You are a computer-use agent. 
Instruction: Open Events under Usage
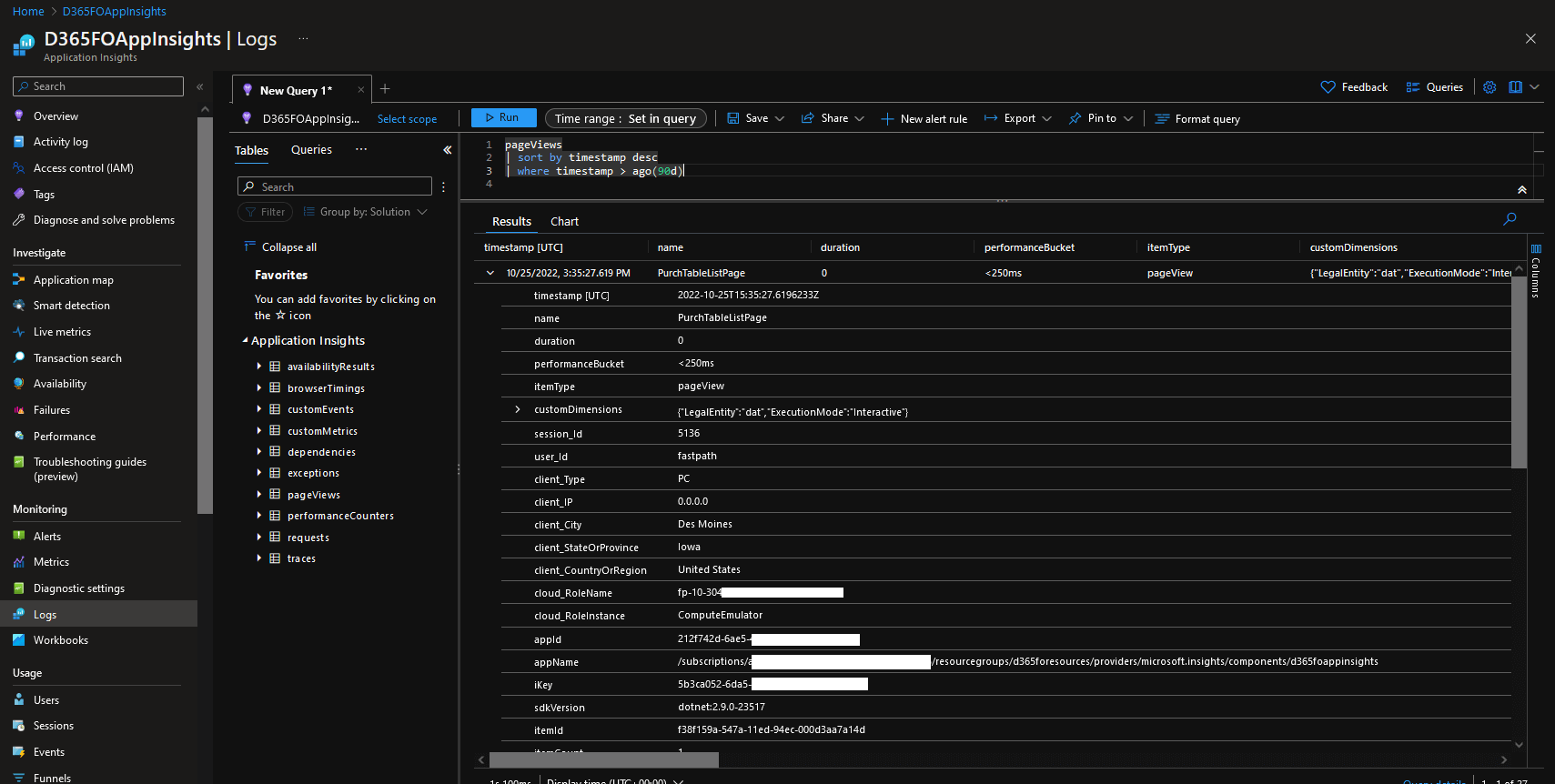click(x=48, y=752)
